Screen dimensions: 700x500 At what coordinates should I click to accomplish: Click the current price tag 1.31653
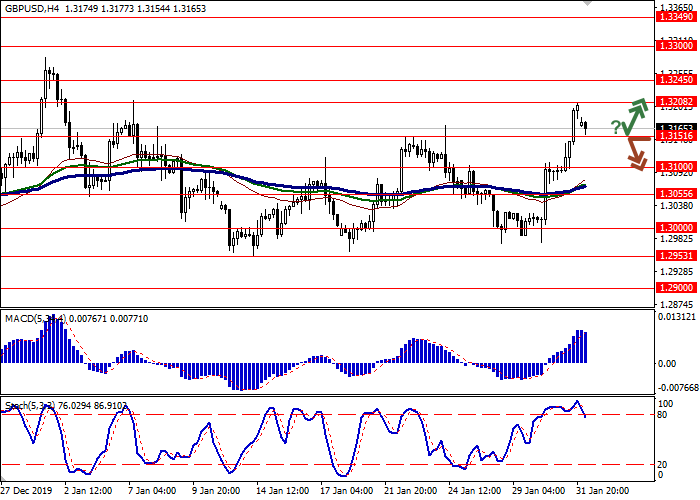675,127
